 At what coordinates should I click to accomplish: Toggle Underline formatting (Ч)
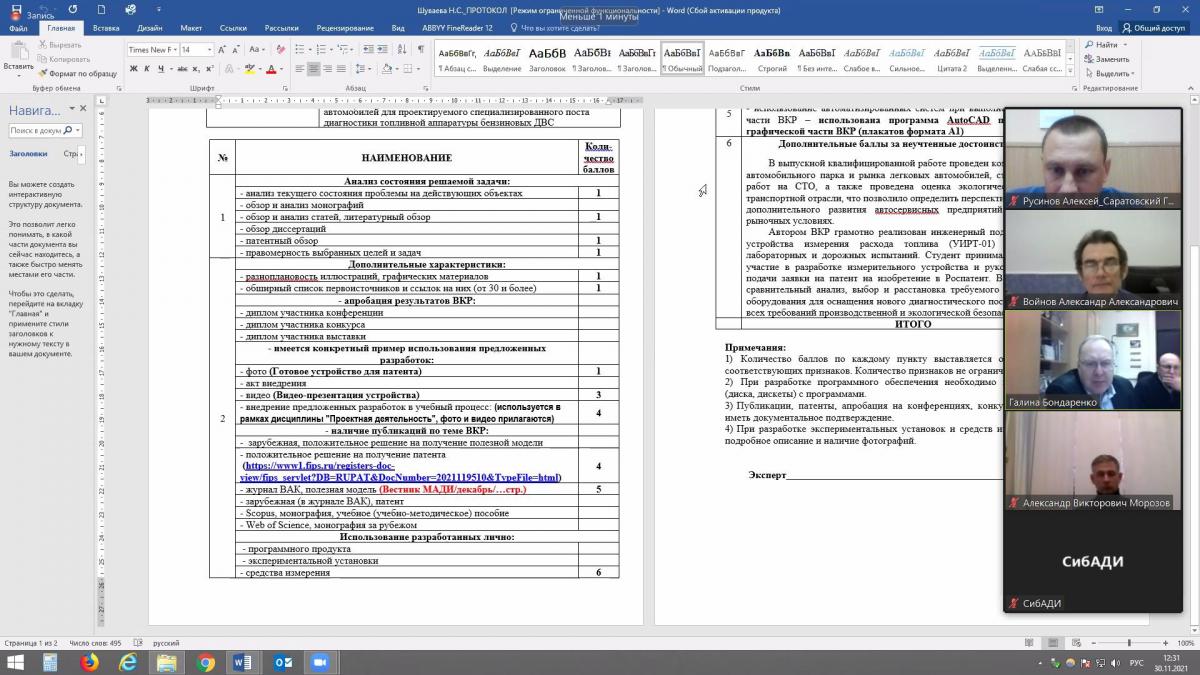coord(160,68)
